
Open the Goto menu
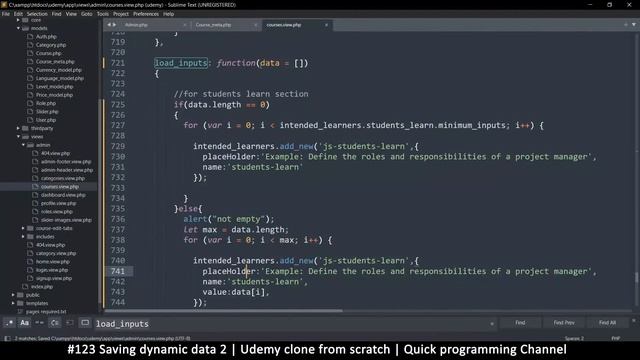coord(87,14)
